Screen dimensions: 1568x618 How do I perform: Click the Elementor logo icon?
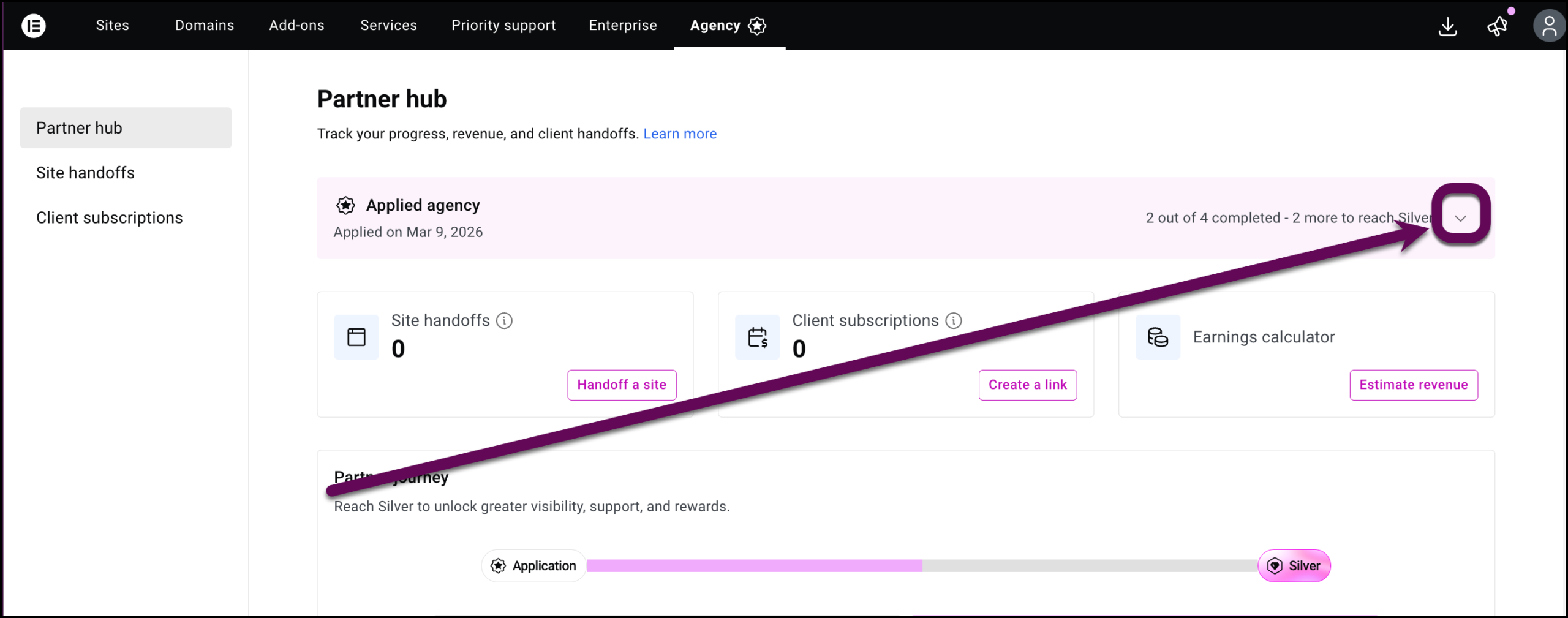point(34,26)
